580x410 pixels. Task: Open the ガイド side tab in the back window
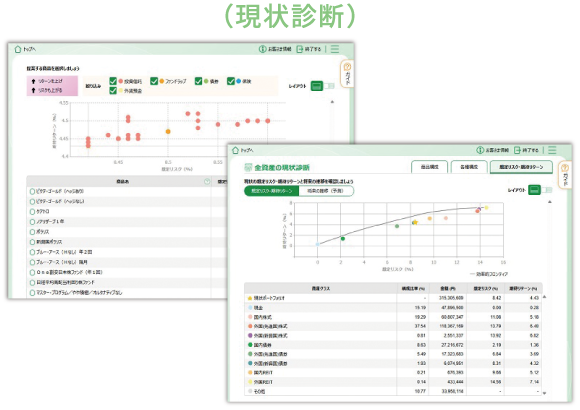347,74
